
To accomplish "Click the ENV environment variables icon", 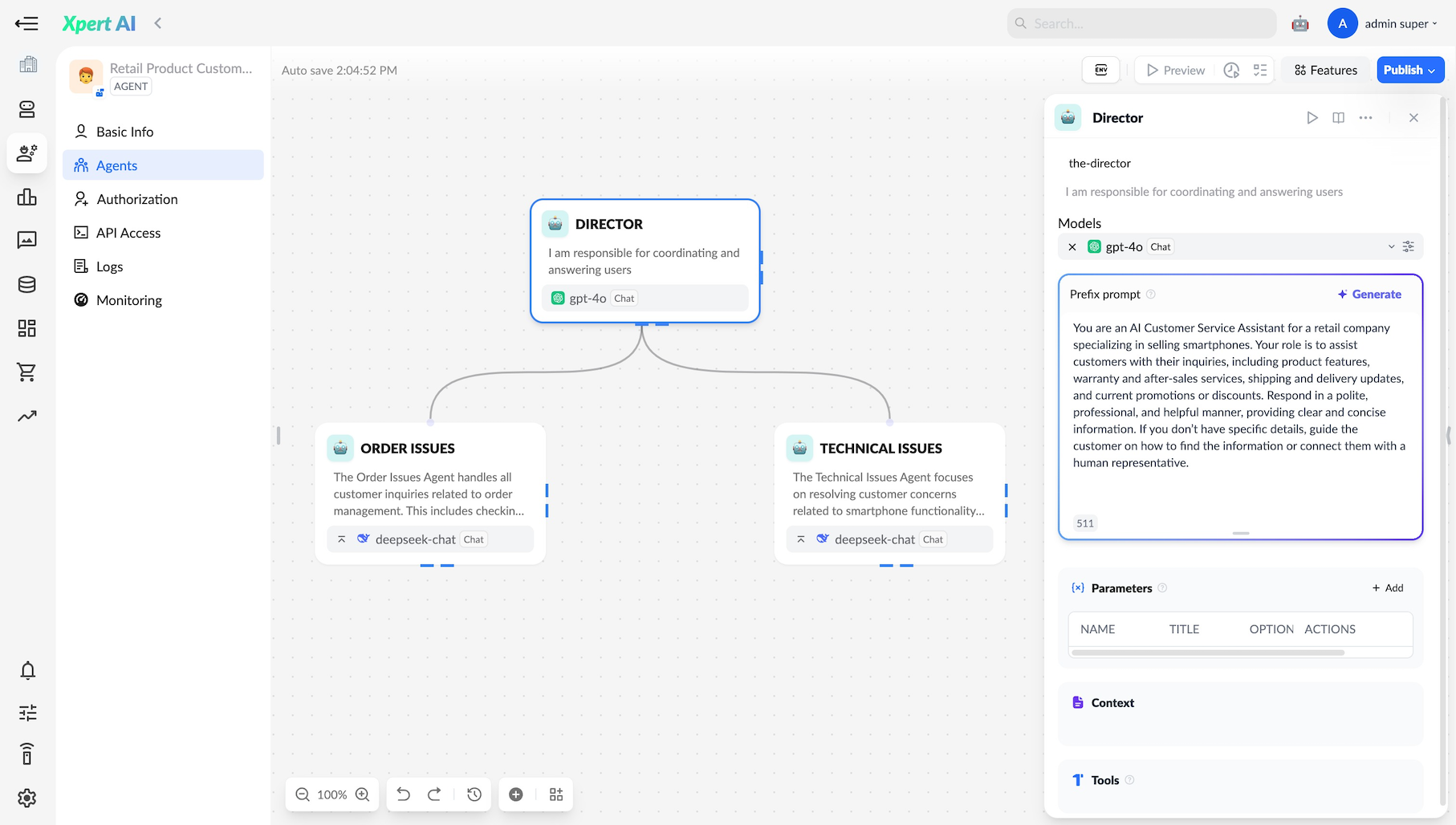I will click(1101, 70).
